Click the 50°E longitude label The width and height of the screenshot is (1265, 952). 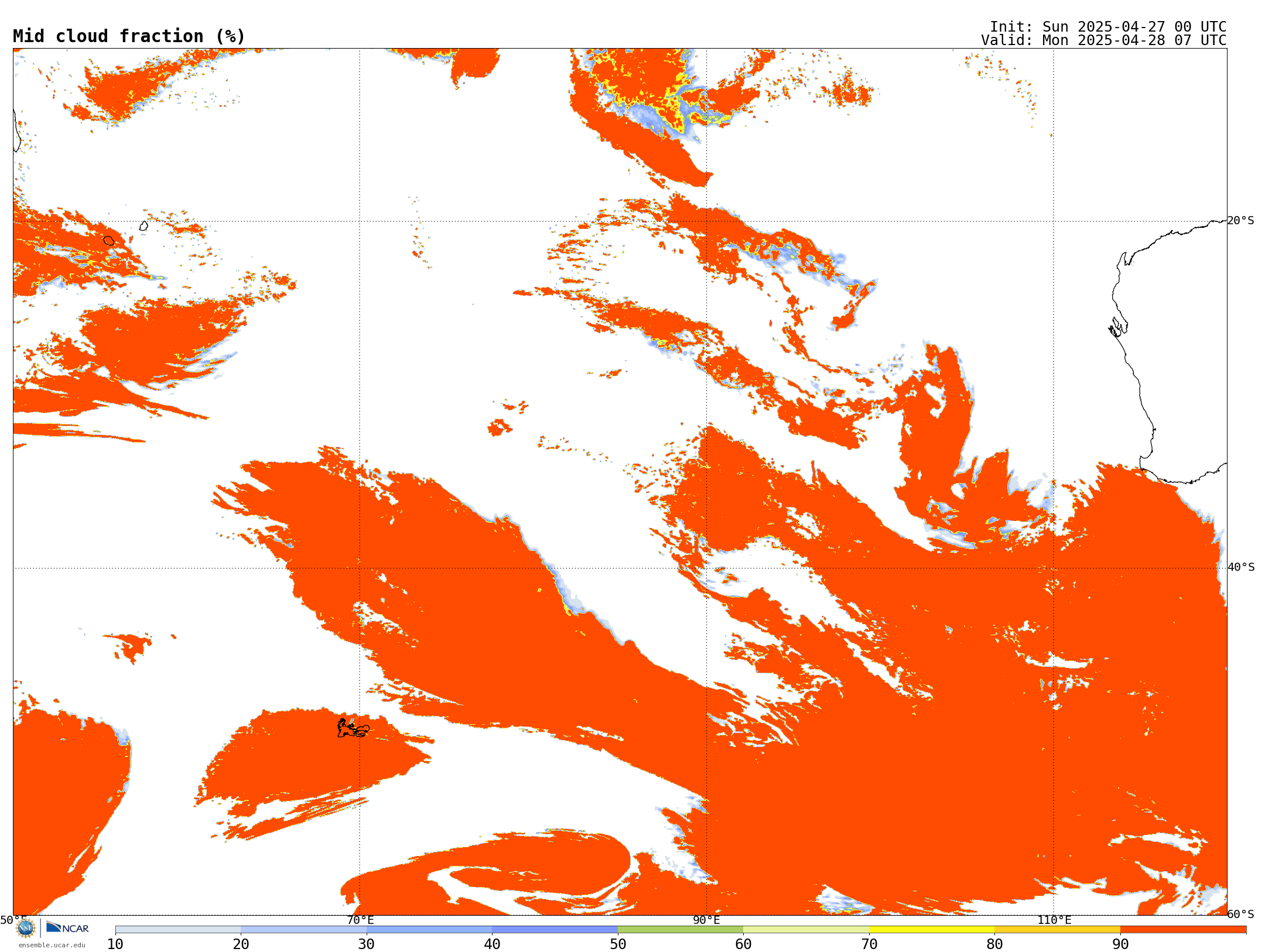pos(13,920)
